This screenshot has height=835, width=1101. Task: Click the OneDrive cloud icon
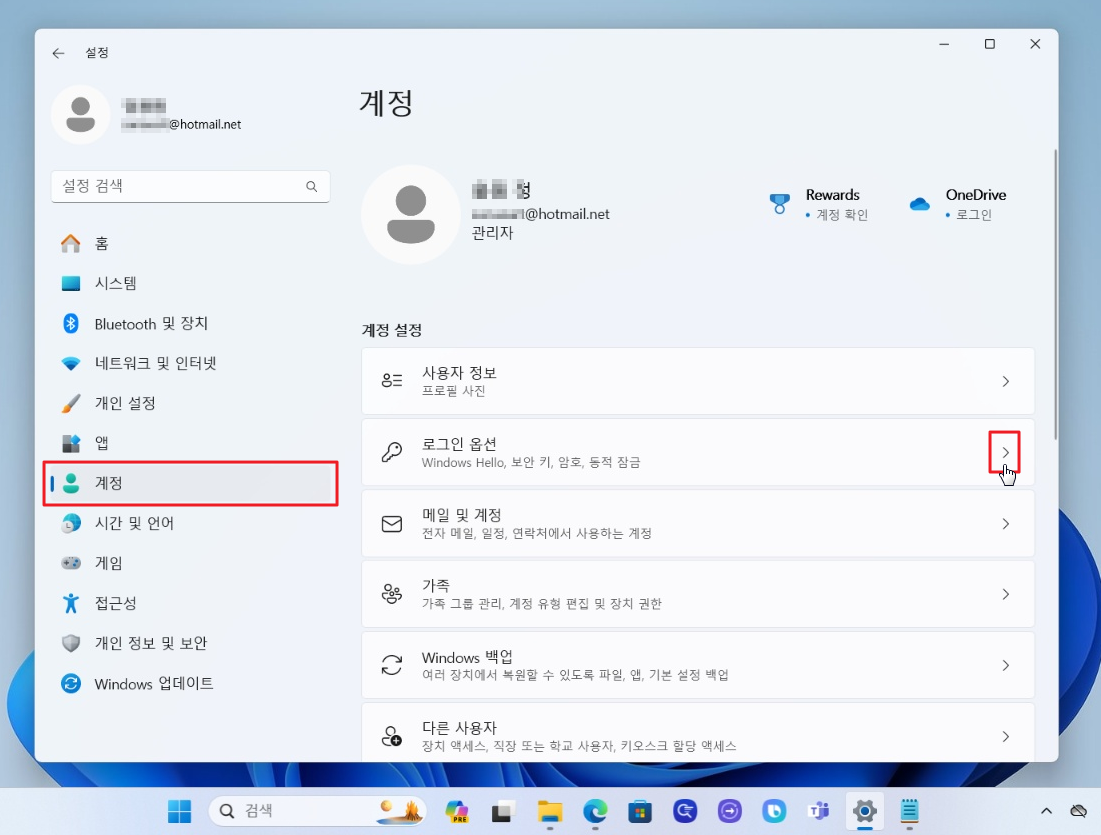919,203
